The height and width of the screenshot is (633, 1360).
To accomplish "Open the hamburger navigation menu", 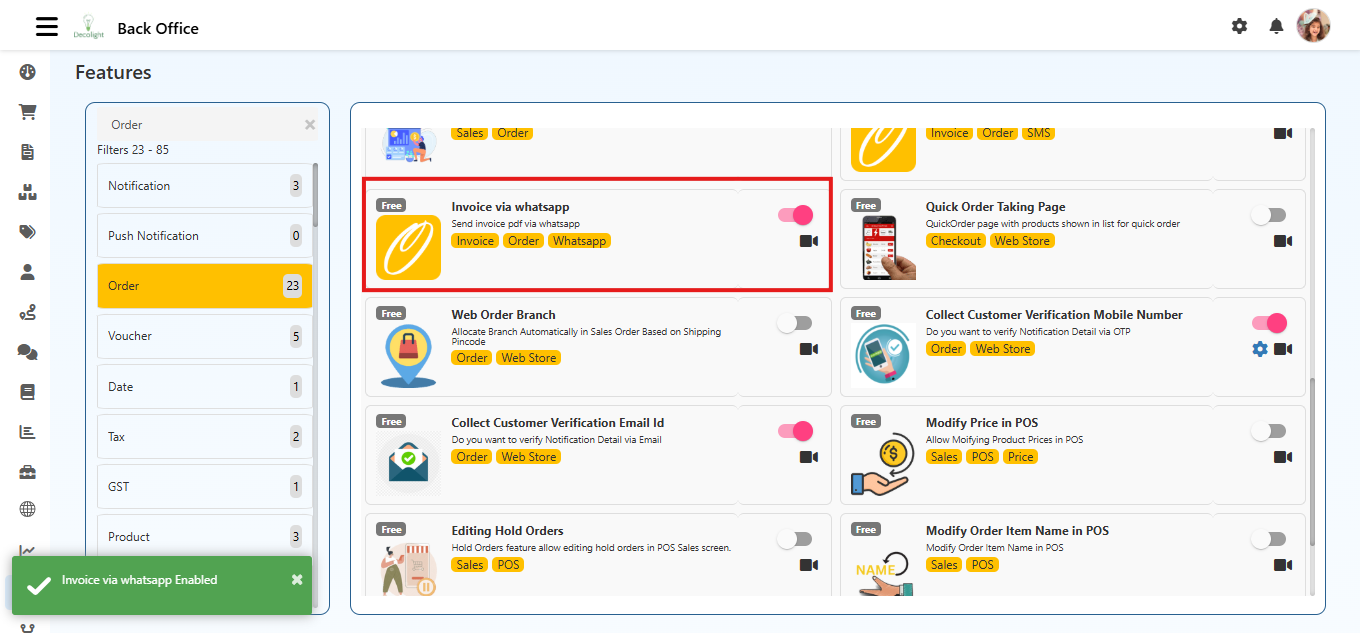I will (x=47, y=26).
